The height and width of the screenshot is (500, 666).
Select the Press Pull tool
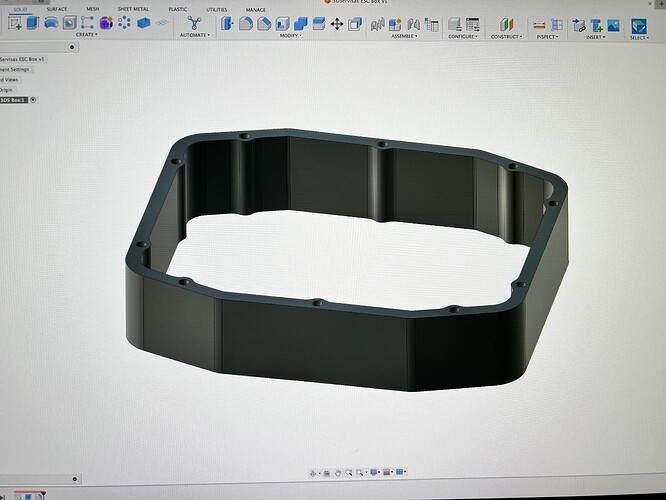[x=227, y=23]
